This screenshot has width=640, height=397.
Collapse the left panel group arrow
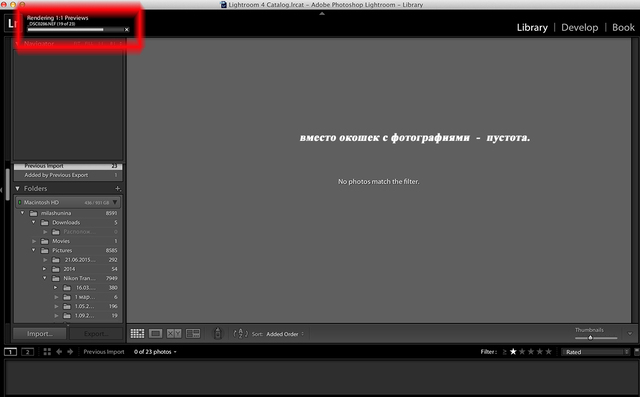tap(2, 190)
